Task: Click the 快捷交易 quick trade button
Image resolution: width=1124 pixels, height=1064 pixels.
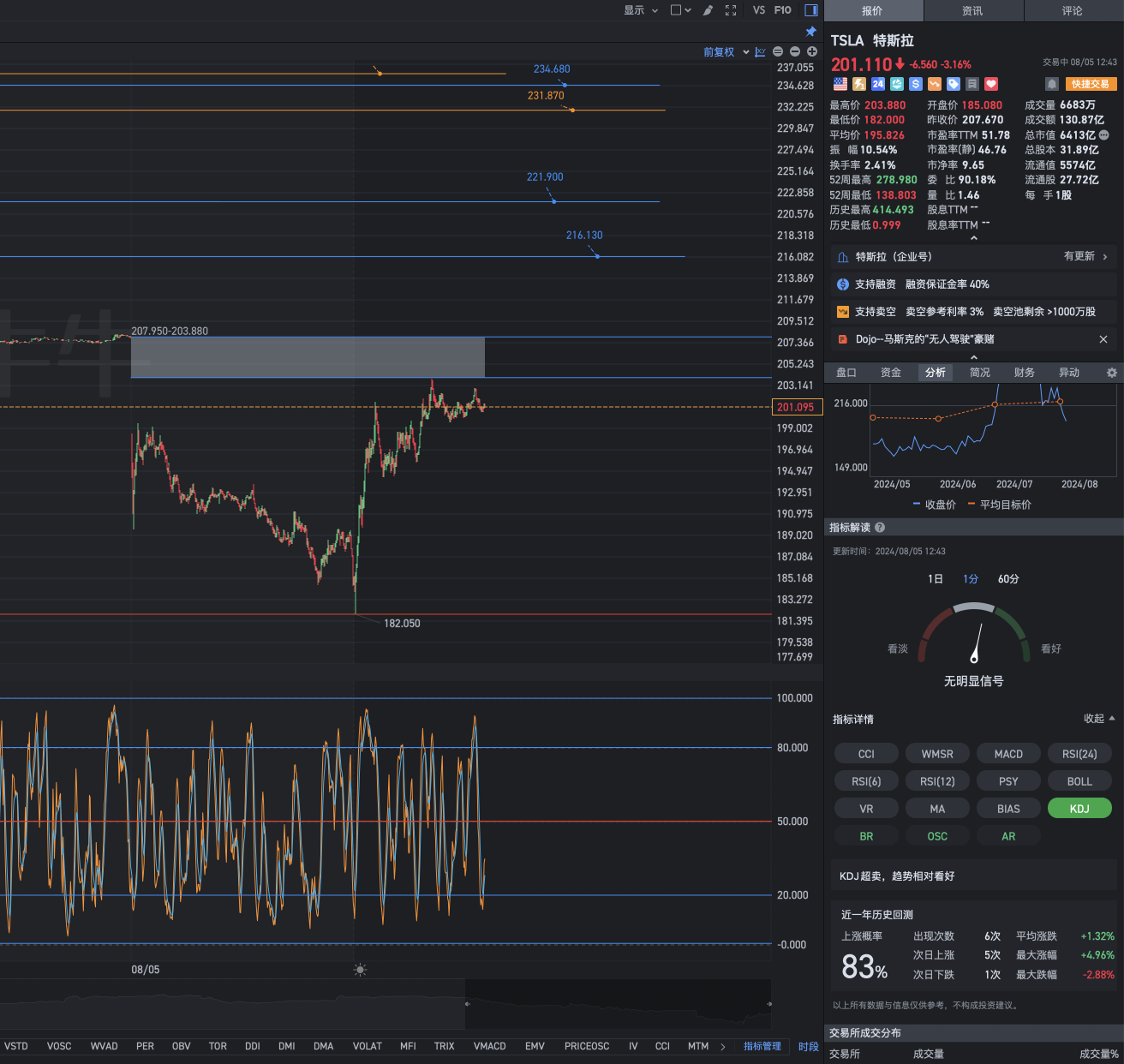Action: [x=1091, y=84]
